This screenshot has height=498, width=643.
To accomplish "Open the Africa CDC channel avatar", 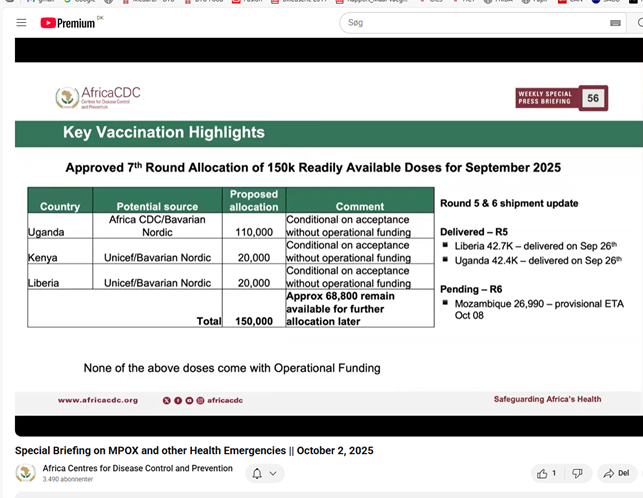I will (x=25, y=473).
